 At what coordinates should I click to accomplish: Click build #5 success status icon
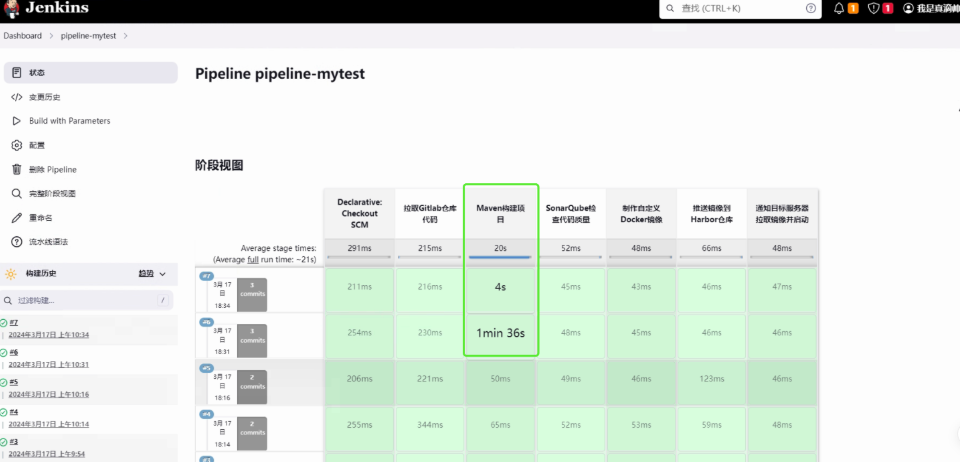point(4,382)
